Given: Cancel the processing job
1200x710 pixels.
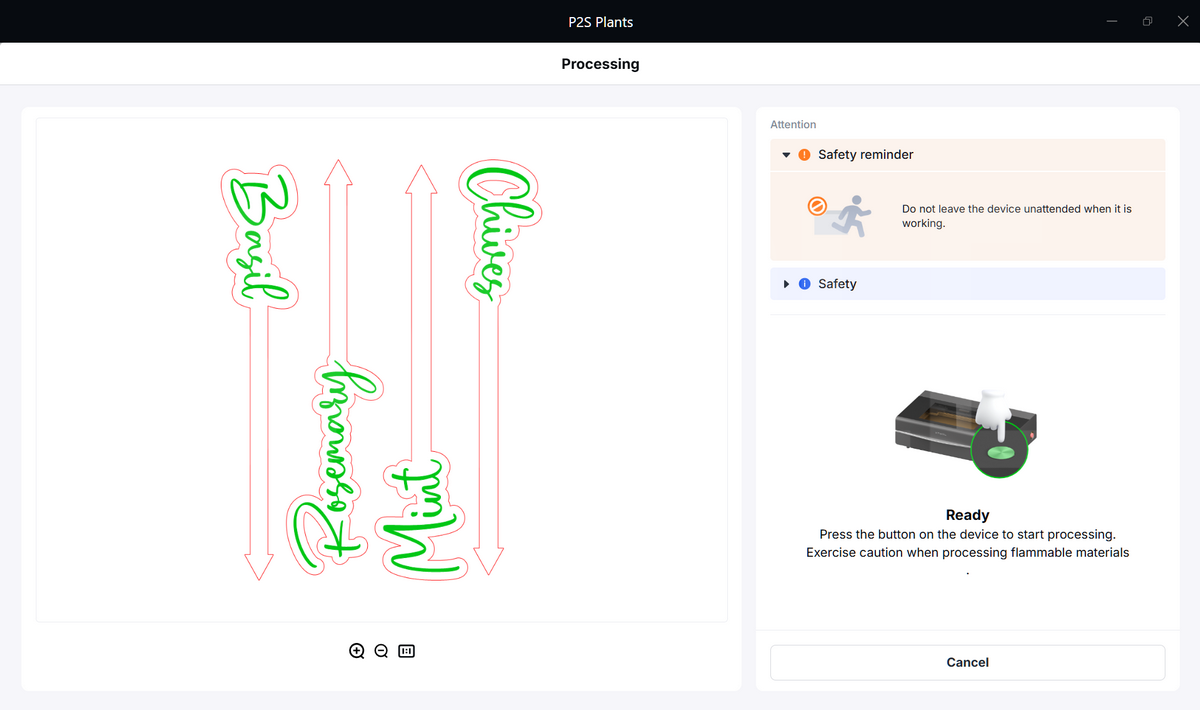Looking at the screenshot, I should [967, 662].
